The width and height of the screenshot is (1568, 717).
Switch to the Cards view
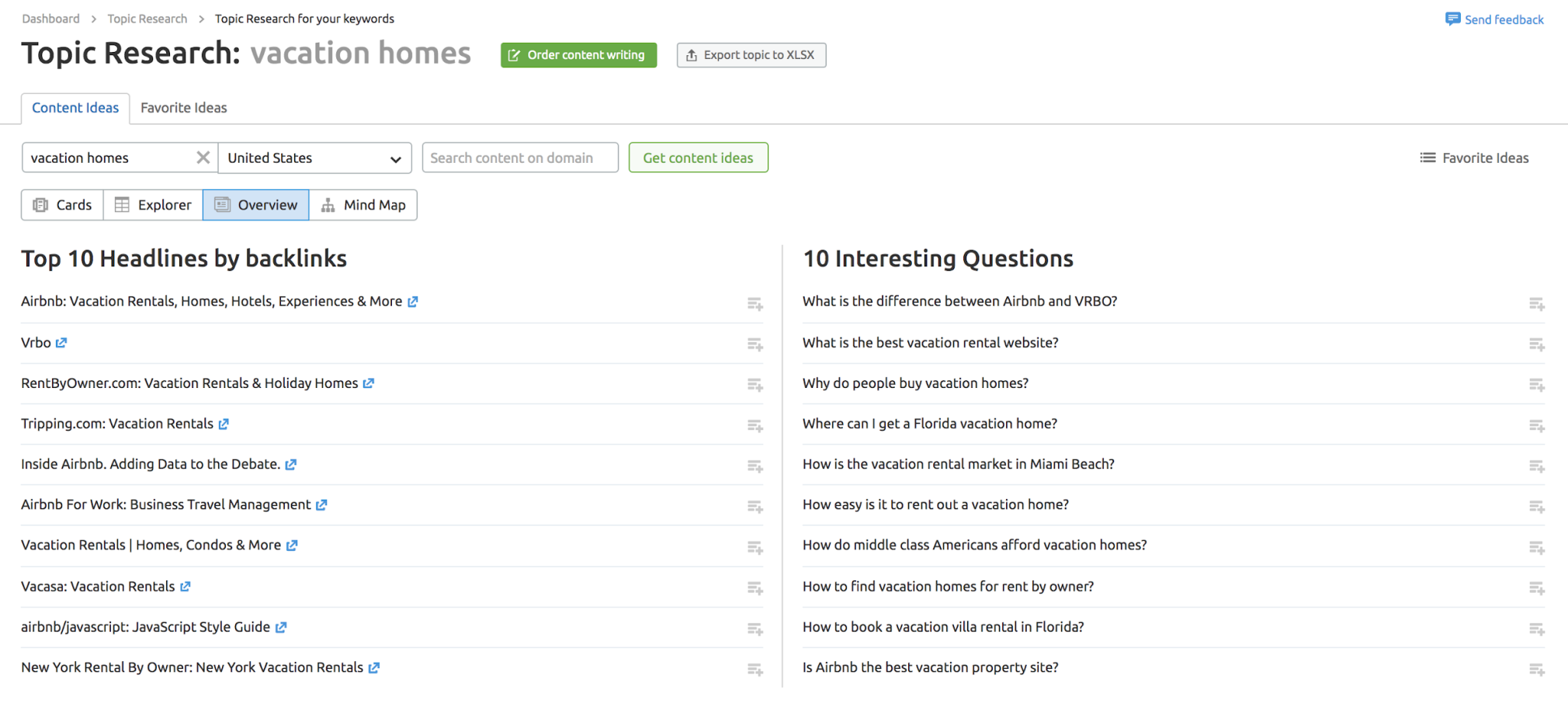tap(62, 204)
